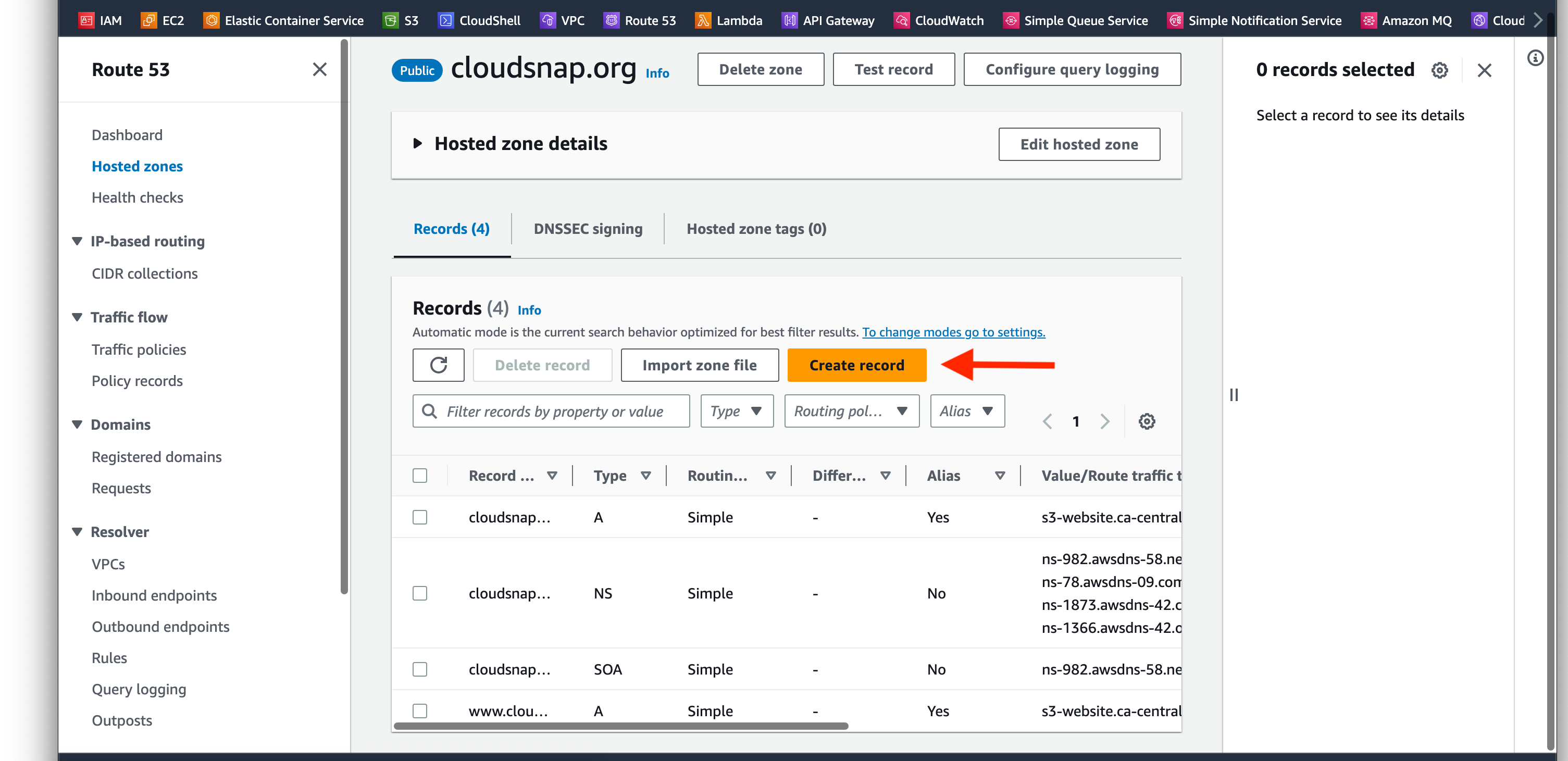1568x761 pixels.
Task: Focus the Filter records search field
Action: (551, 411)
